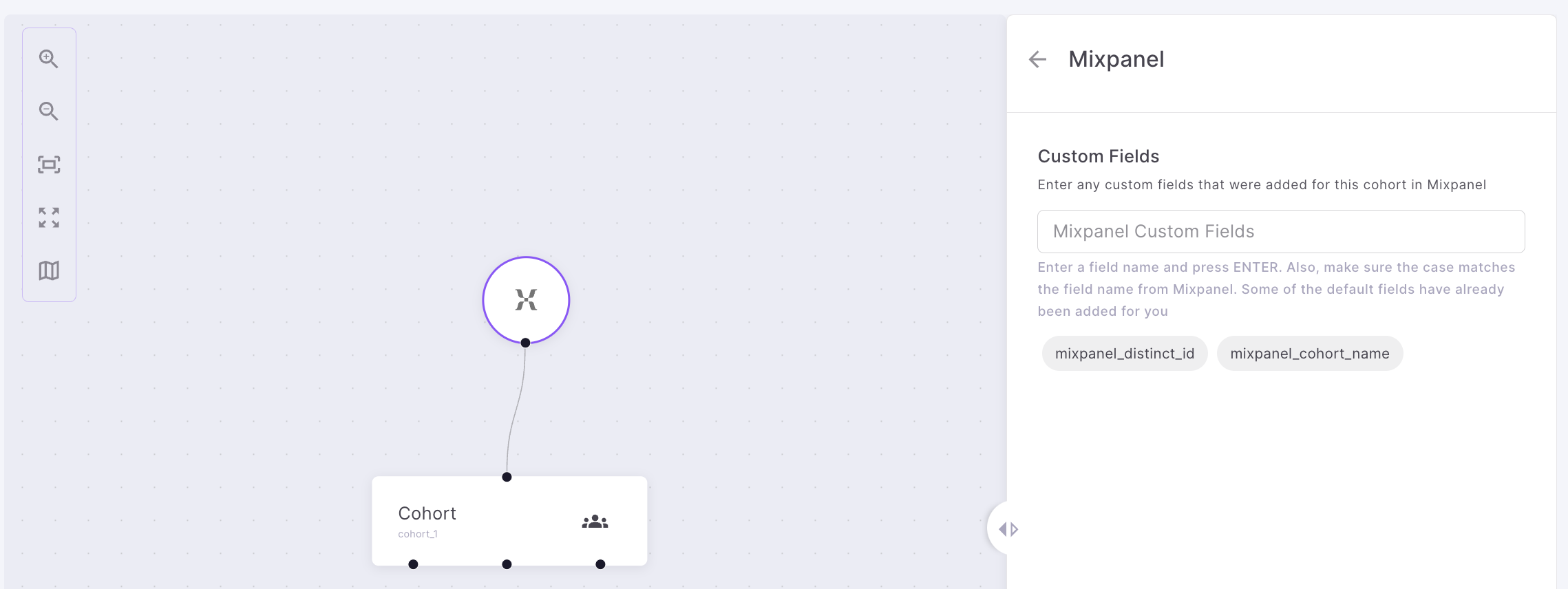Click the zoom out magnifier icon
The height and width of the screenshot is (589, 1568).
[48, 111]
